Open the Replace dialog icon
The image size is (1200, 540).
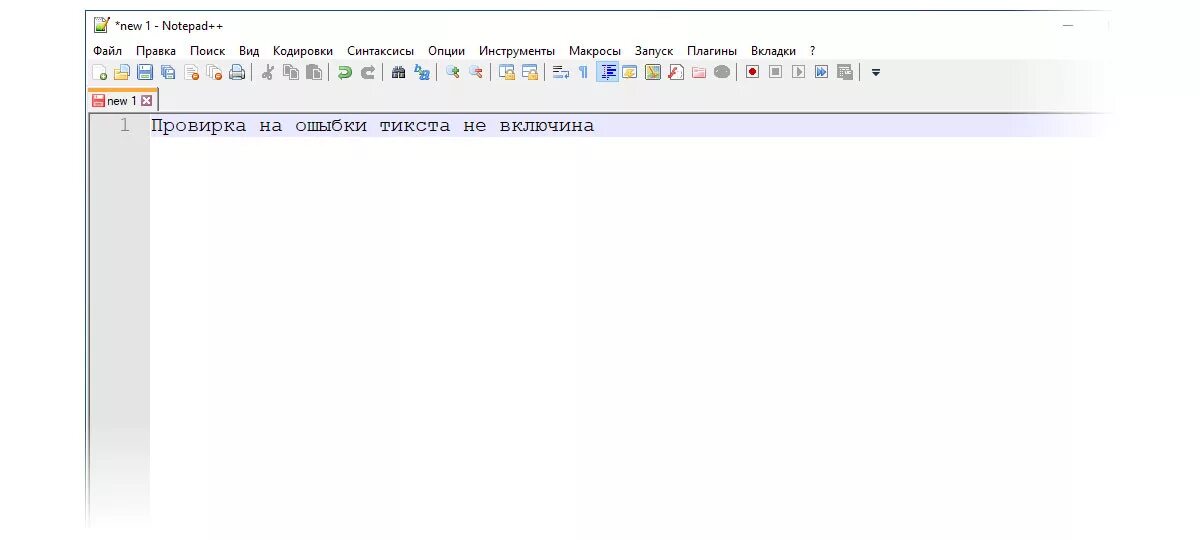pyautogui.click(x=422, y=72)
